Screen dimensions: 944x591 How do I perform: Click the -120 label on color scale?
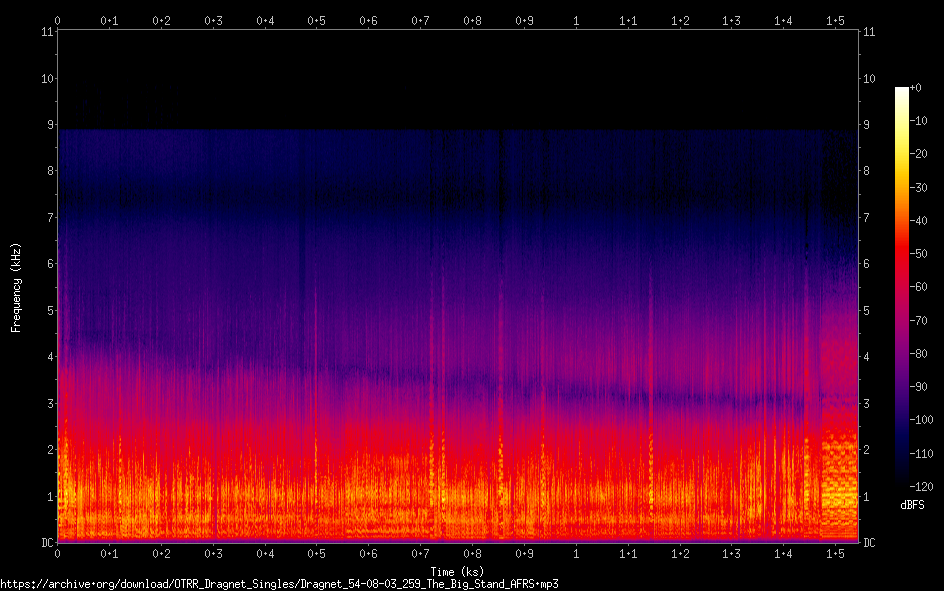pos(925,487)
